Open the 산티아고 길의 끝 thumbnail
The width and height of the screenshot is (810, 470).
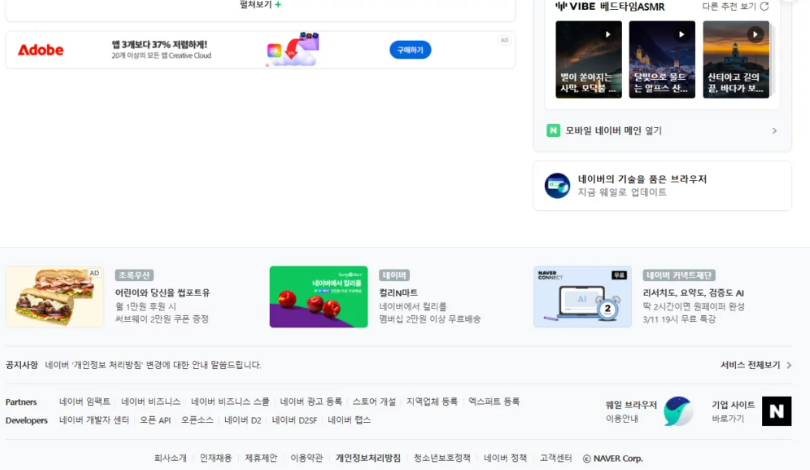736,59
